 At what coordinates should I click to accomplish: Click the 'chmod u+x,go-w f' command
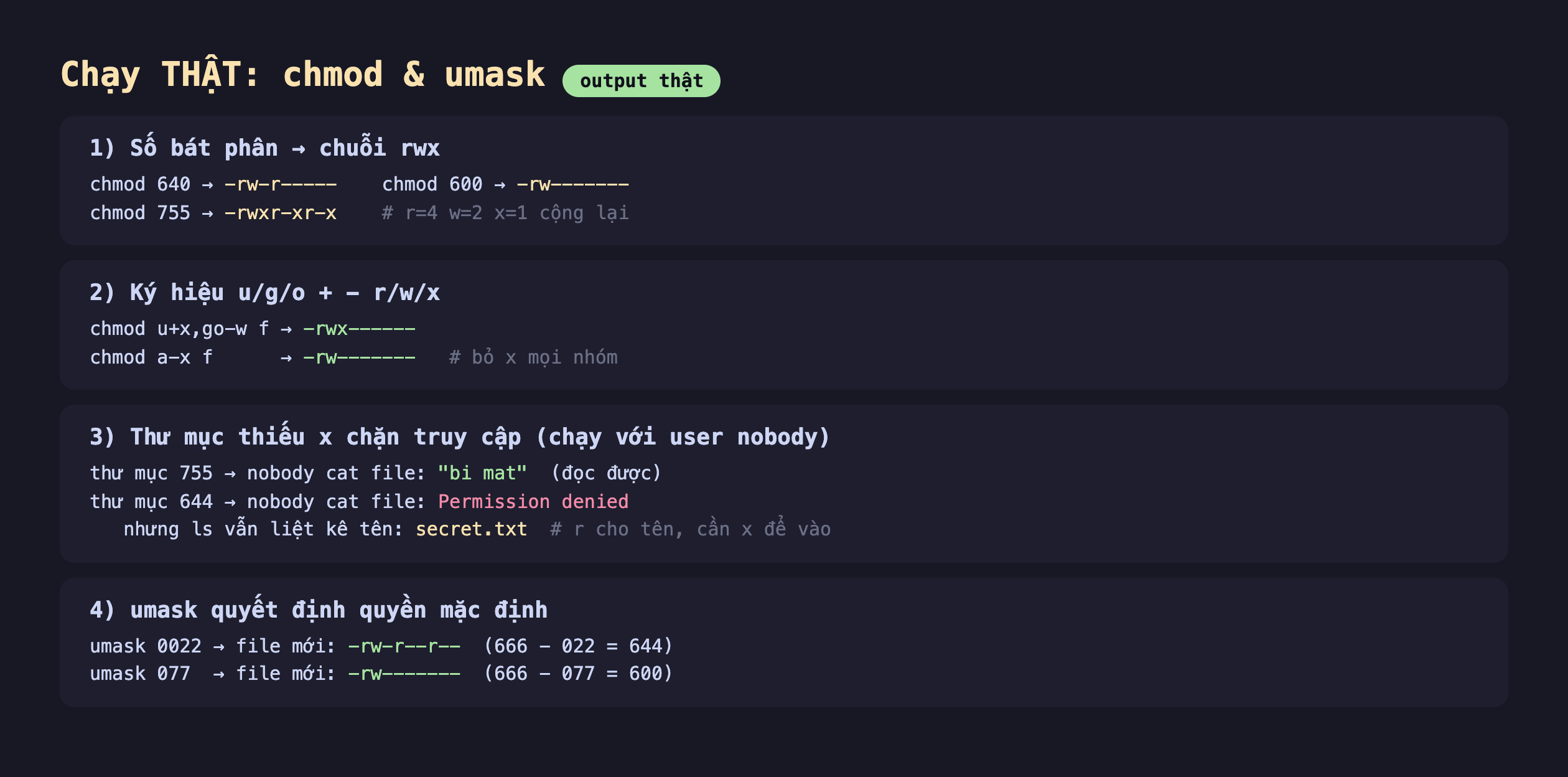pyautogui.click(x=179, y=329)
